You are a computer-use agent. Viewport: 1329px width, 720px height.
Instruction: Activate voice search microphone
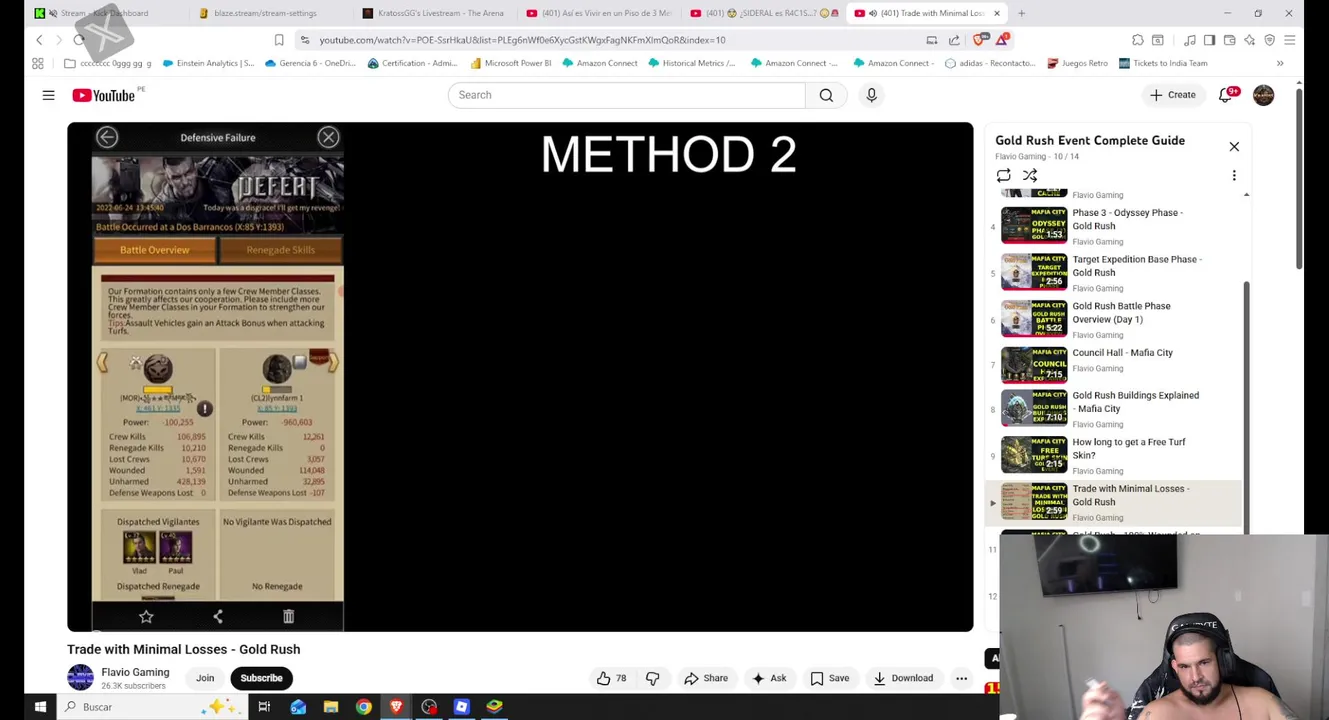click(871, 95)
